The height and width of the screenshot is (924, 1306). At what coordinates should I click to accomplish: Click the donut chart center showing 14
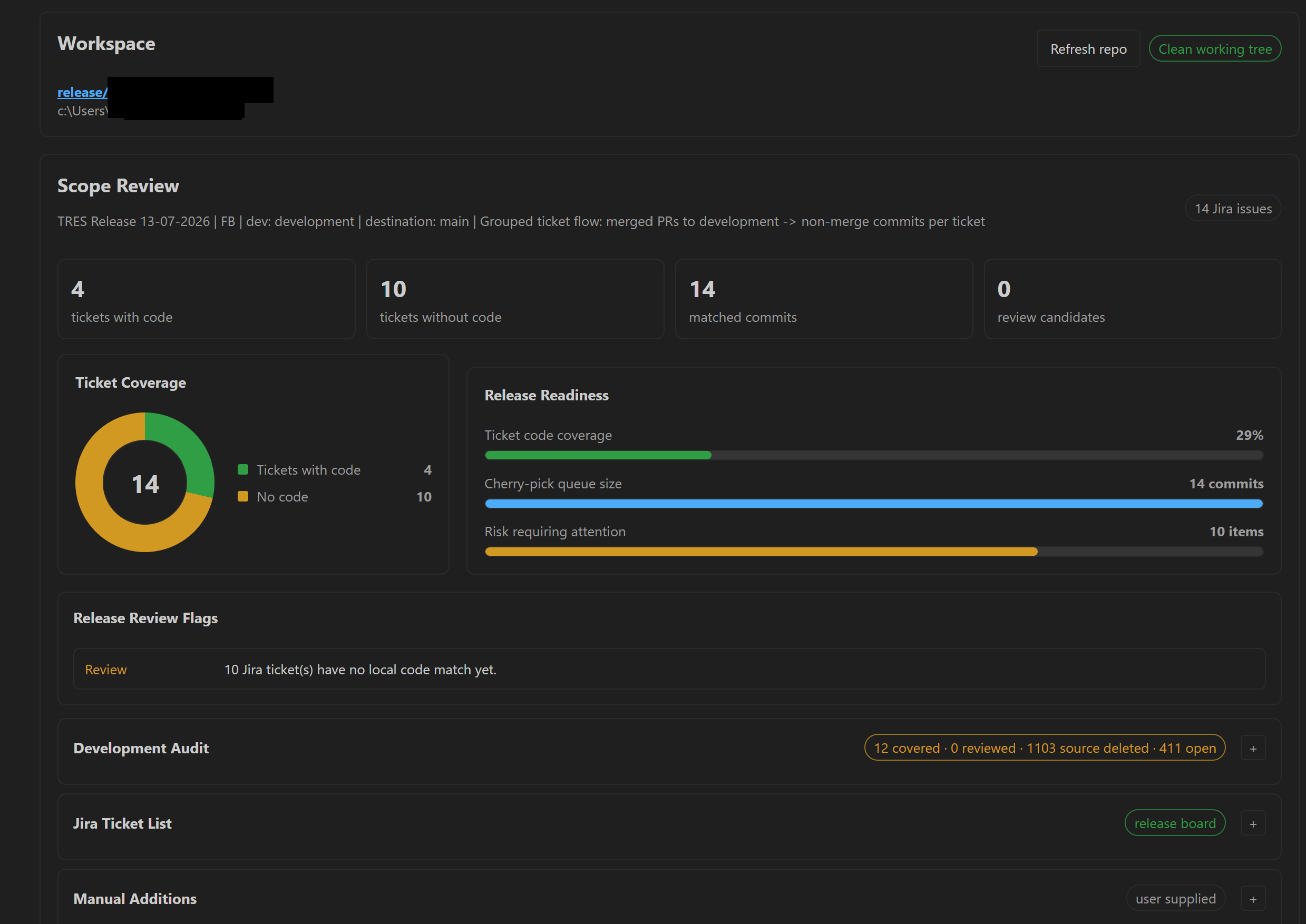pyautogui.click(x=145, y=484)
